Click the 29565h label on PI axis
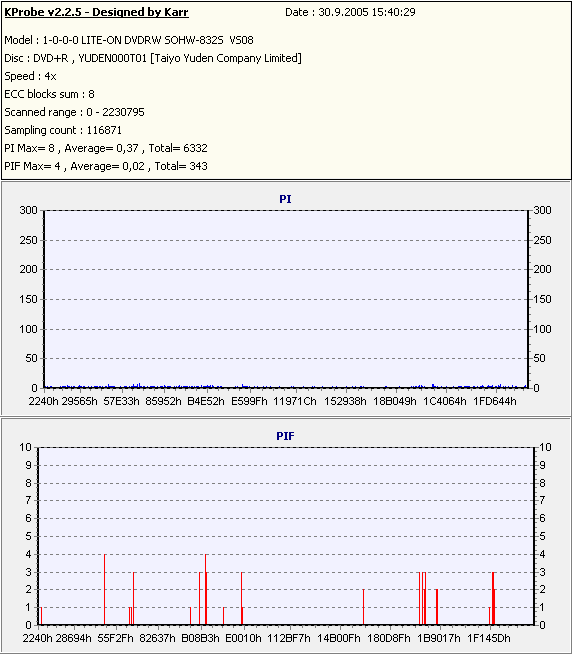Image resolution: width=572 pixels, height=654 pixels. [x=79, y=401]
